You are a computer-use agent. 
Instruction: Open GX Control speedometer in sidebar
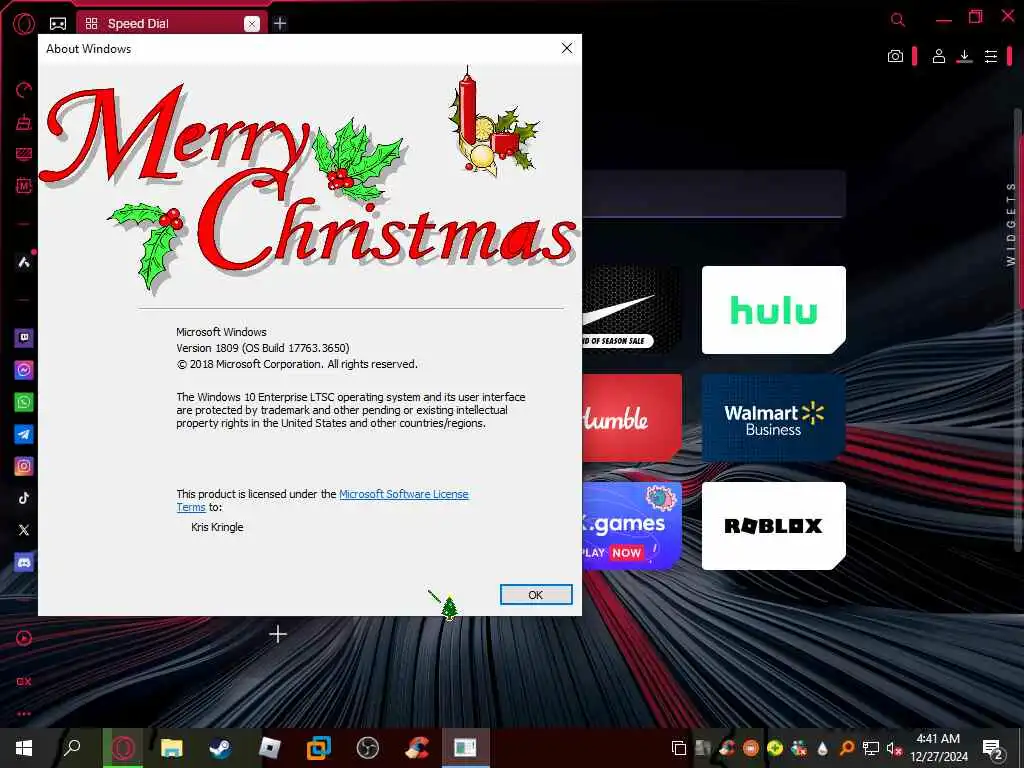coord(24,90)
